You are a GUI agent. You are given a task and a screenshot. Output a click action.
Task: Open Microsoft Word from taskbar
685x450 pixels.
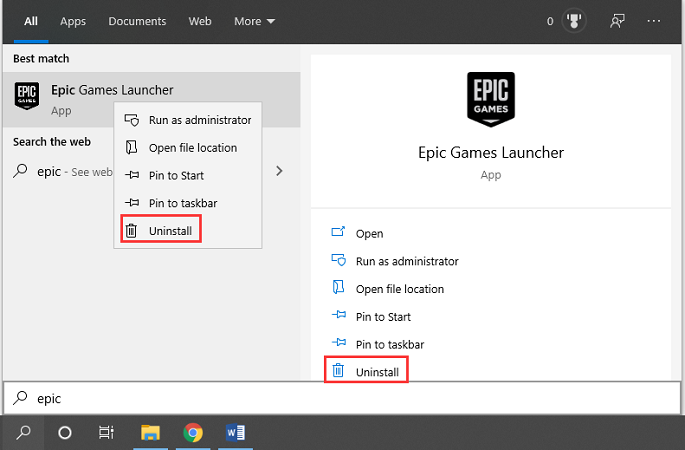[x=235, y=433]
